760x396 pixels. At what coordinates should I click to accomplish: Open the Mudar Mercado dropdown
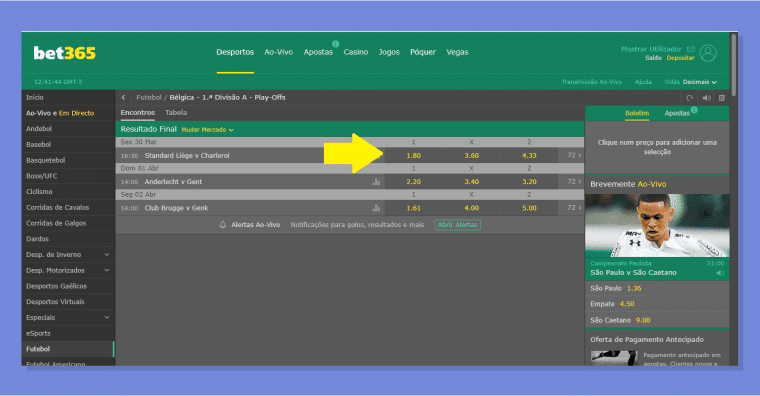(207, 130)
